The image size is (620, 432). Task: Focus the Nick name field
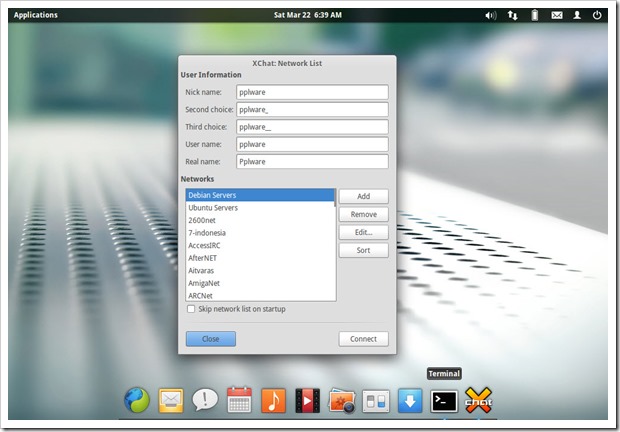[312, 92]
